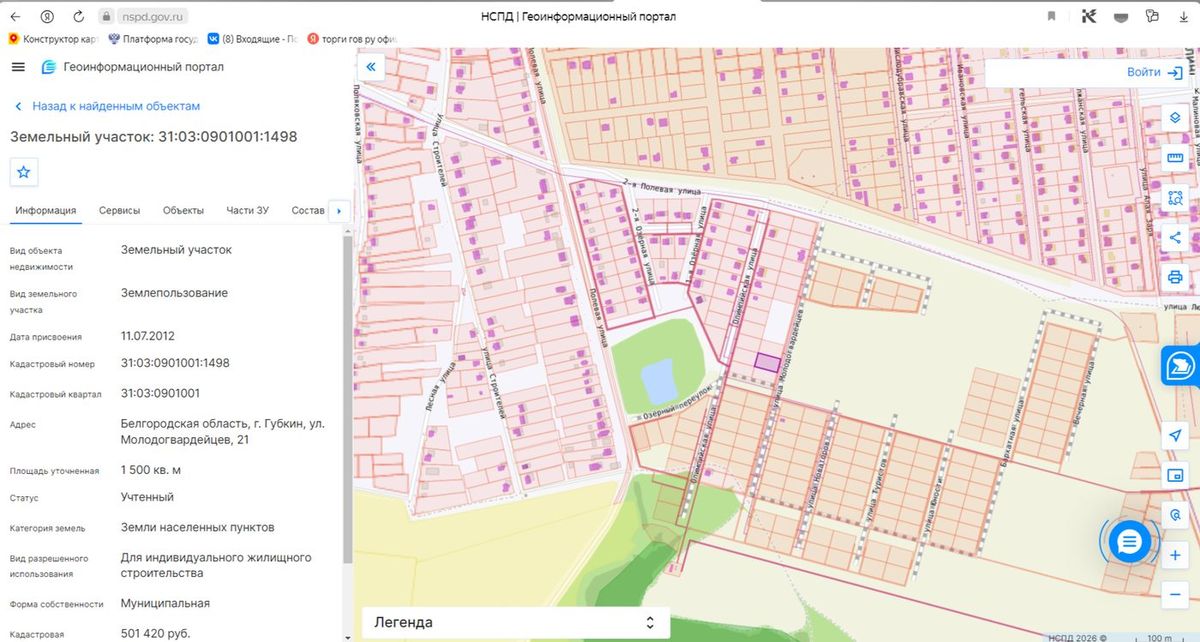Click the blue side widget tab on map
Image resolution: width=1200 pixels, height=642 pixels.
pos(1180,366)
